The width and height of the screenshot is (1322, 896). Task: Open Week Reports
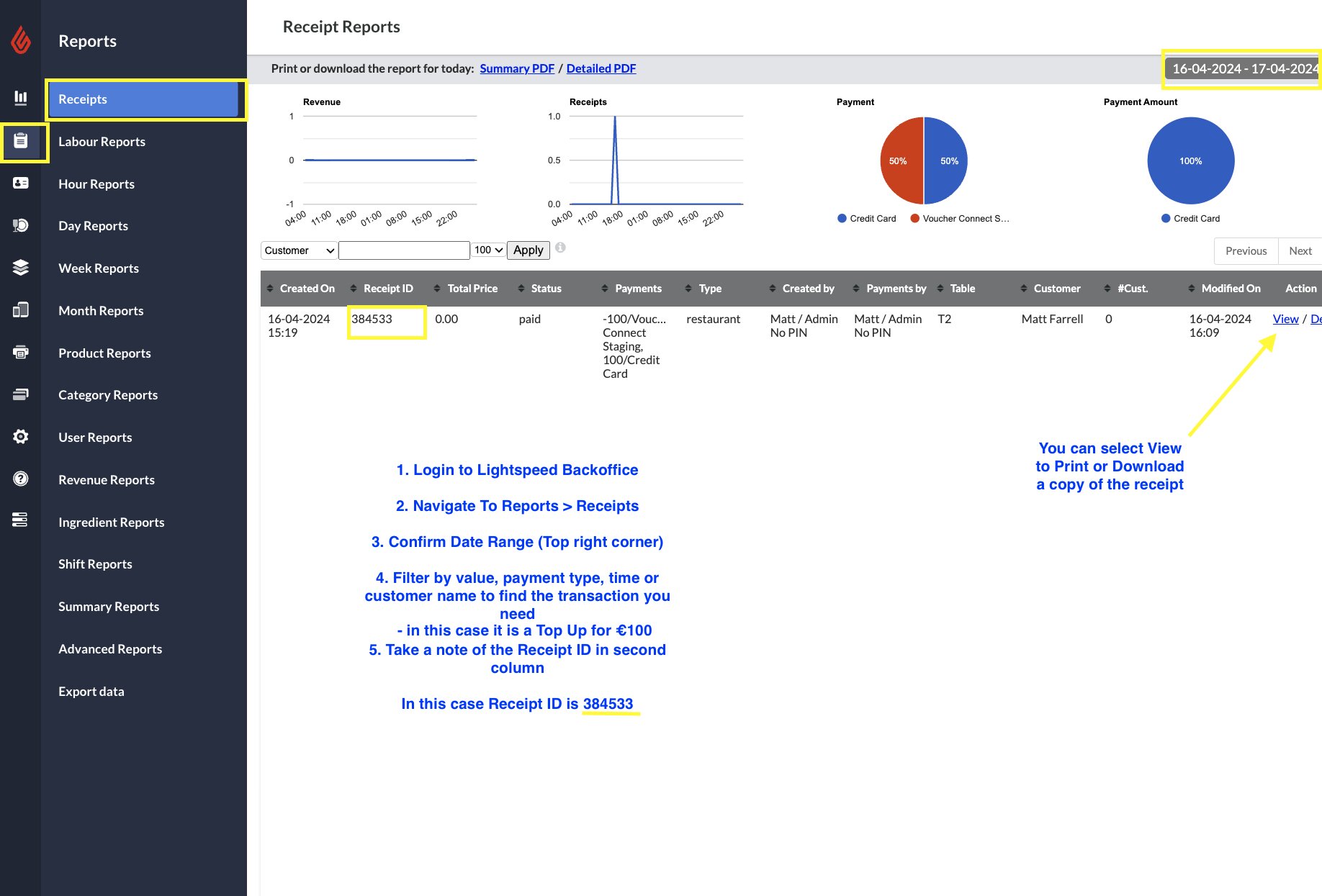pyautogui.click(x=99, y=268)
